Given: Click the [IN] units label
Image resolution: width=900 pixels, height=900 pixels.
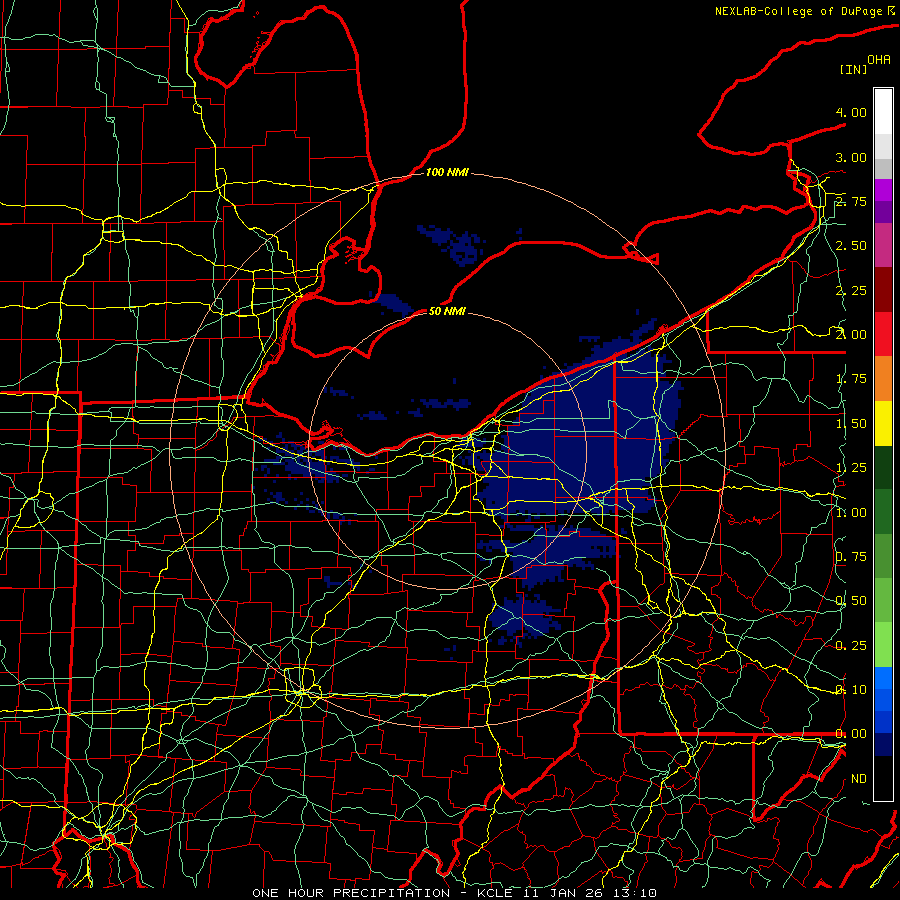Looking at the screenshot, I should pos(853,69).
